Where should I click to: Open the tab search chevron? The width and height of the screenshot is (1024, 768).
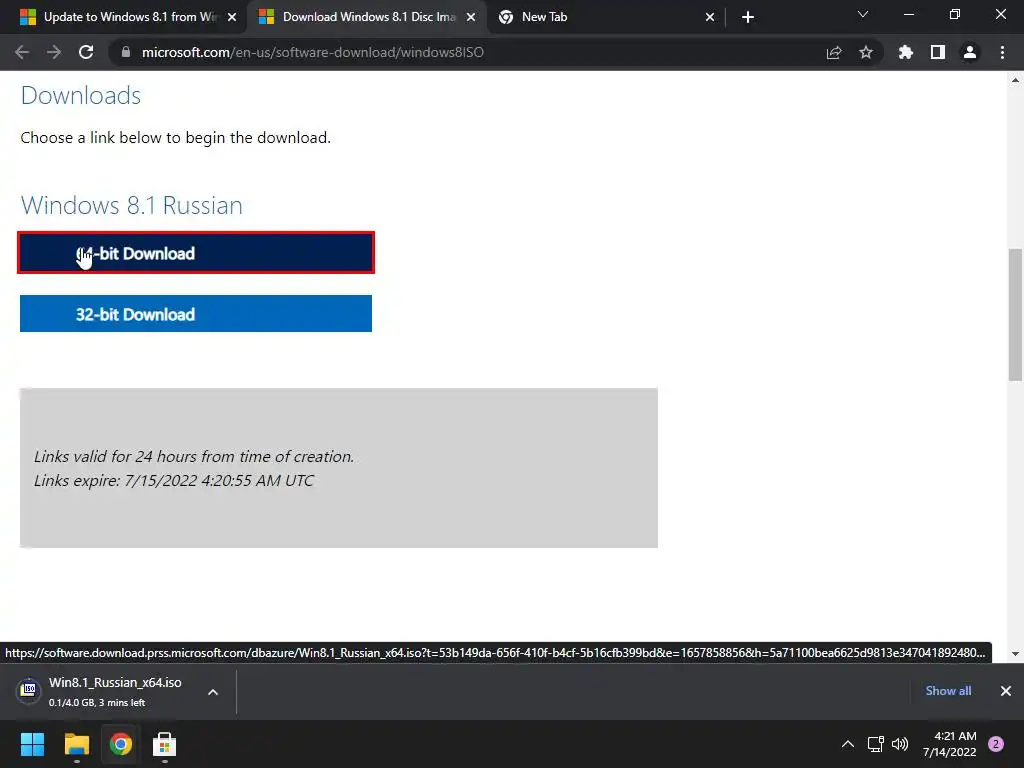[863, 14]
